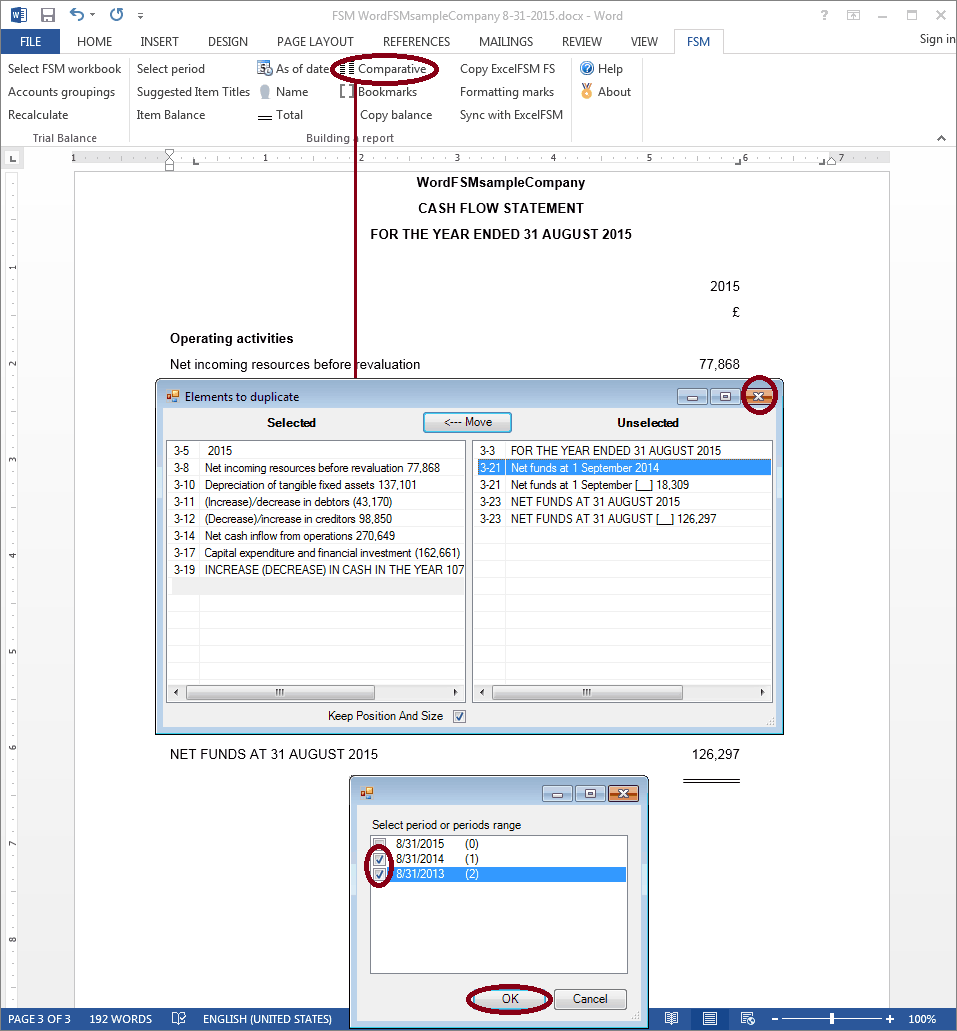
Task: Click Item Balance command
Action: click(x=170, y=114)
